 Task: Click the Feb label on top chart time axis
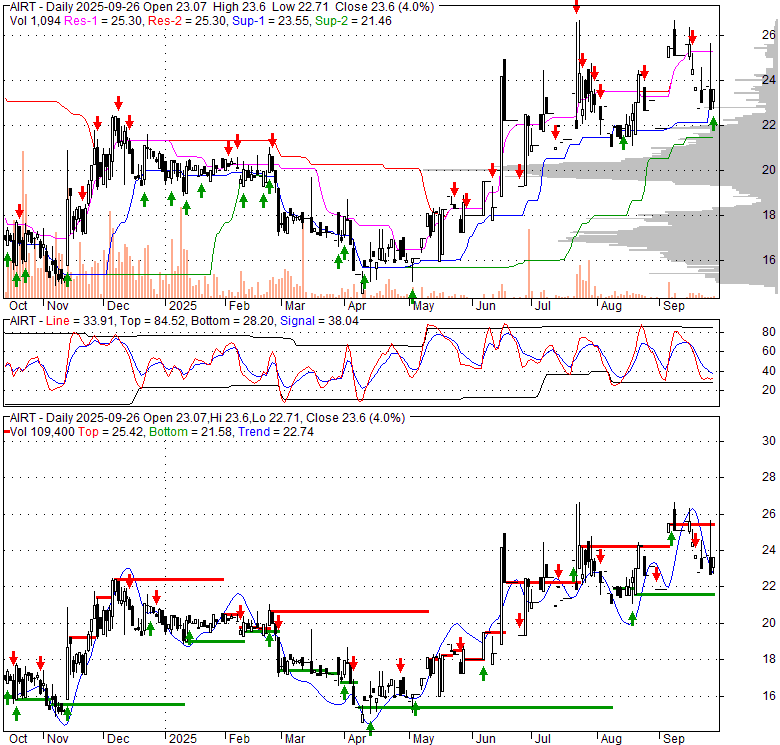[x=239, y=306]
